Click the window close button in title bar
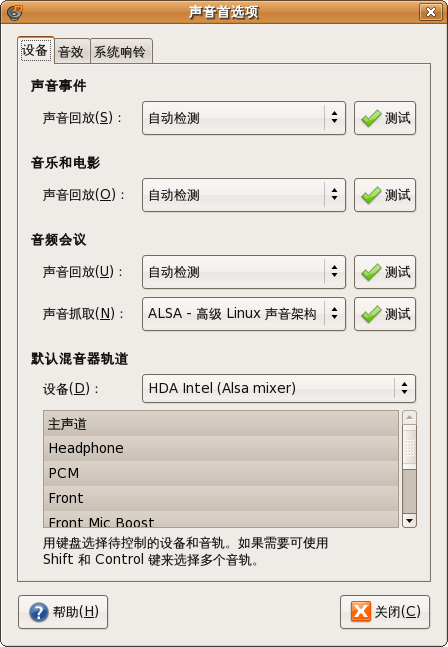 pos(431,12)
